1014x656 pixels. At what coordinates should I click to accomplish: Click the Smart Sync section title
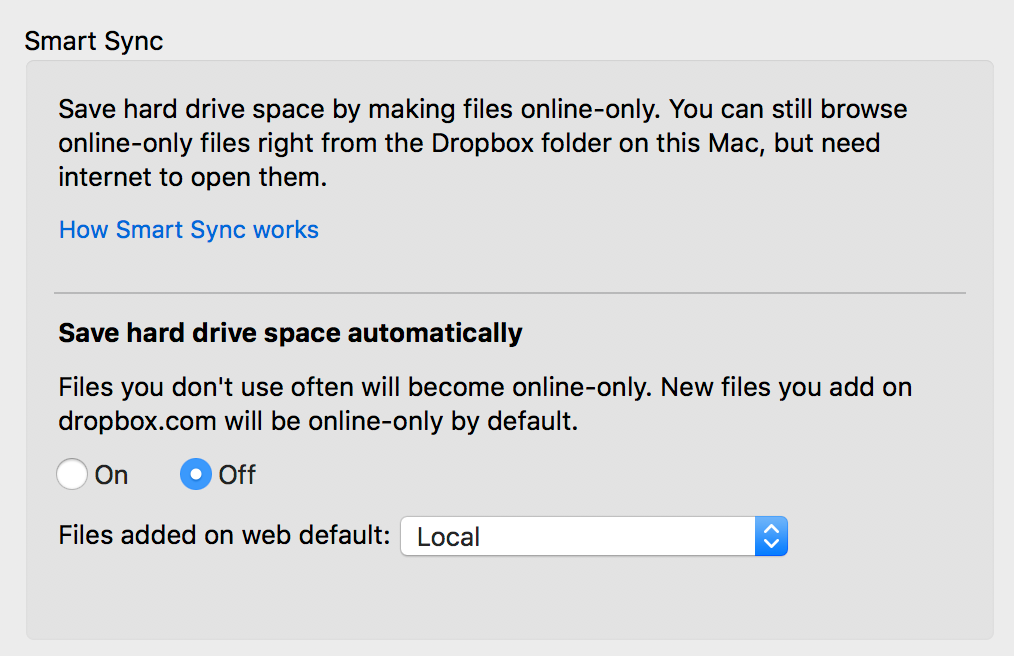click(93, 41)
